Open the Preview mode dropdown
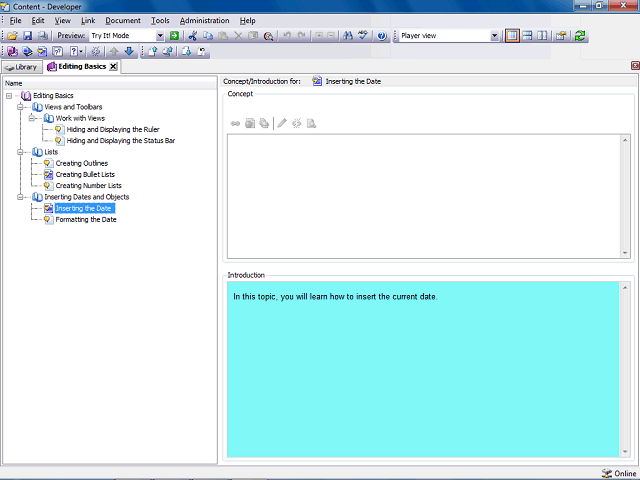This screenshot has width=640, height=480. tap(160, 36)
